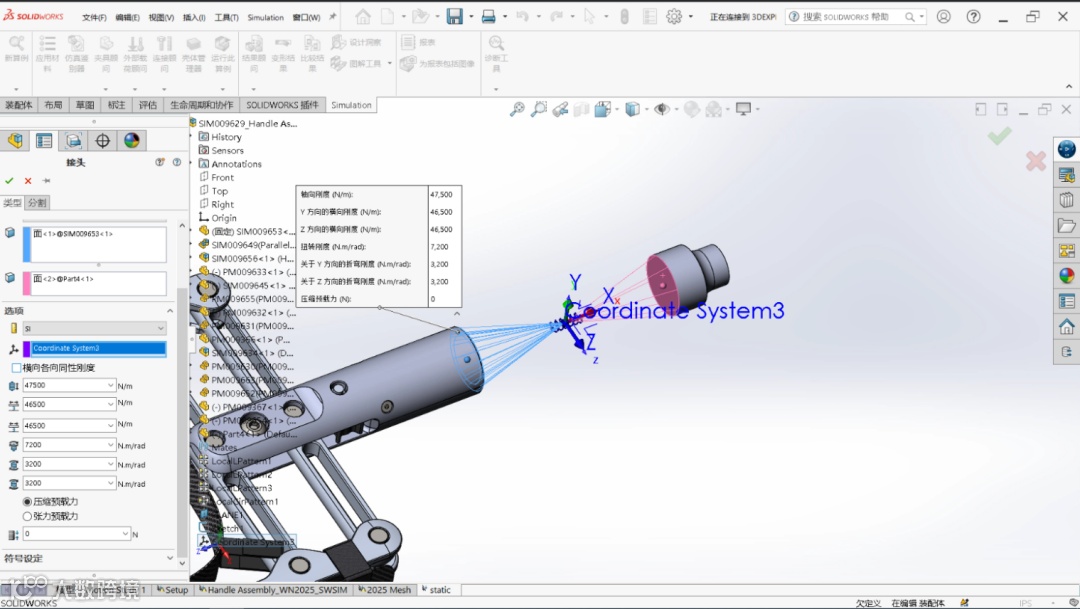Open help icon beside 接头 title
Image resolution: width=1080 pixels, height=609 pixels.
[x=176, y=163]
